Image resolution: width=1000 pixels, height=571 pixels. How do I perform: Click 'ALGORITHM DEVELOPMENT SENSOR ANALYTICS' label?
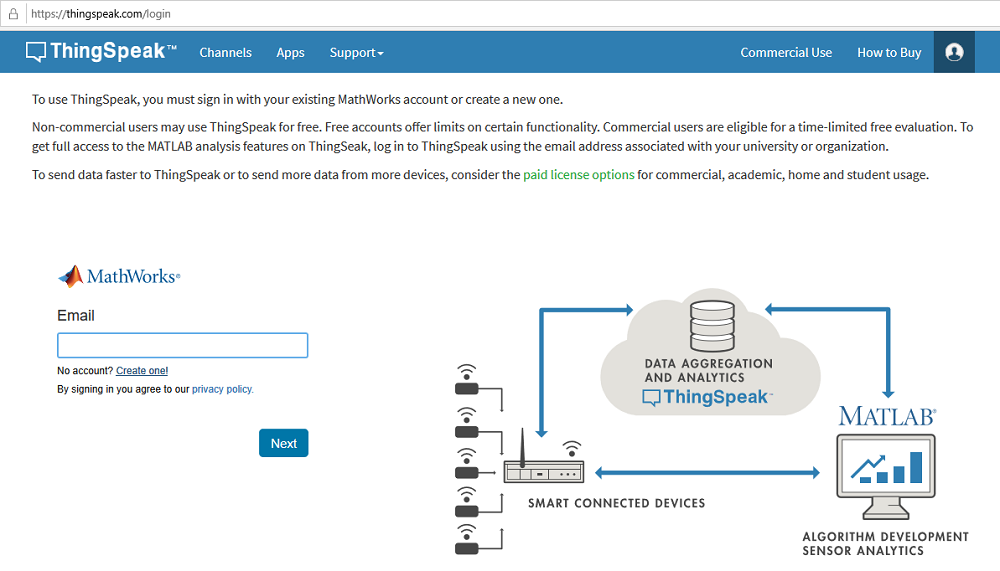[885, 544]
